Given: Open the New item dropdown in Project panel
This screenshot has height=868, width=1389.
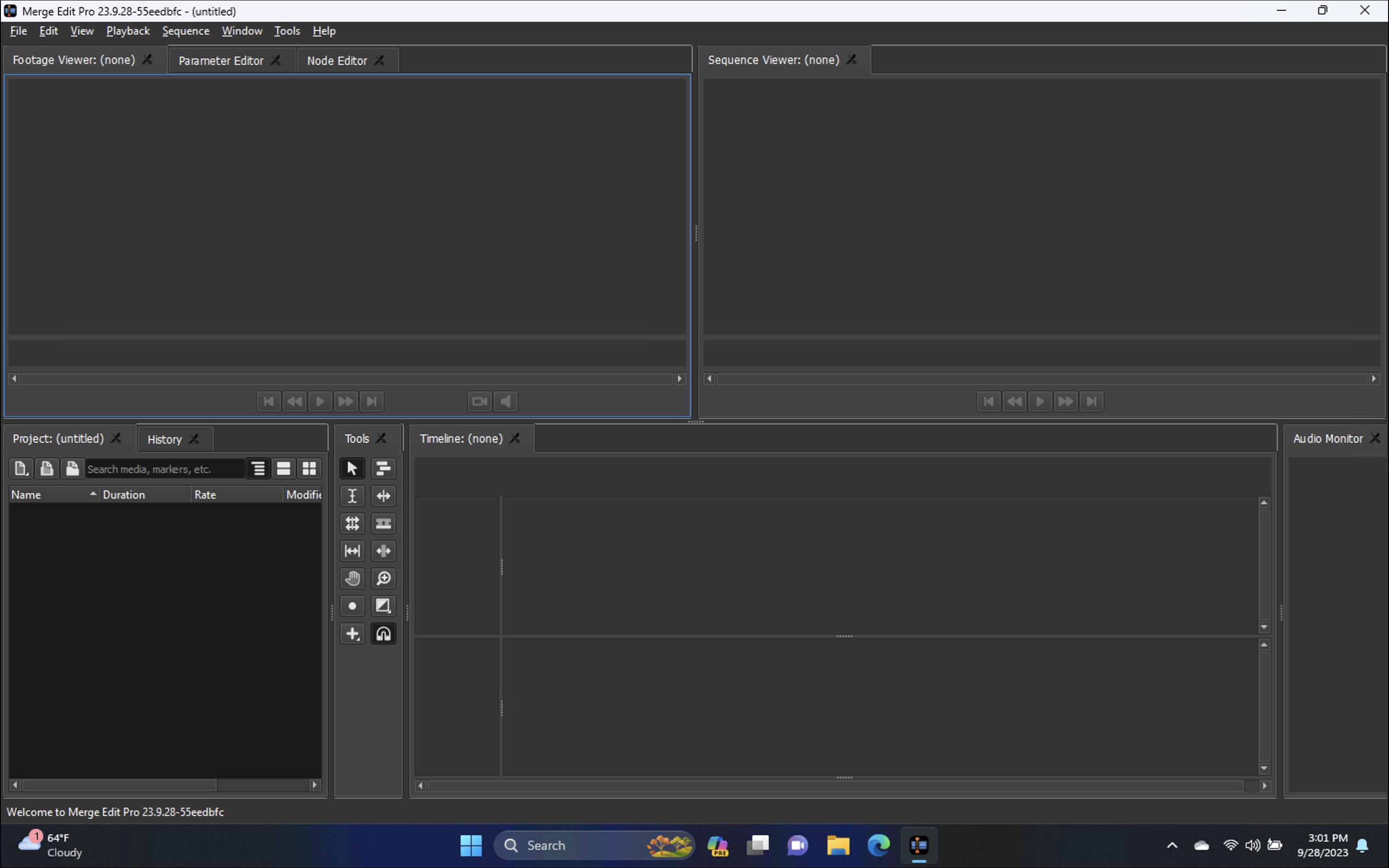Looking at the screenshot, I should click(21, 468).
